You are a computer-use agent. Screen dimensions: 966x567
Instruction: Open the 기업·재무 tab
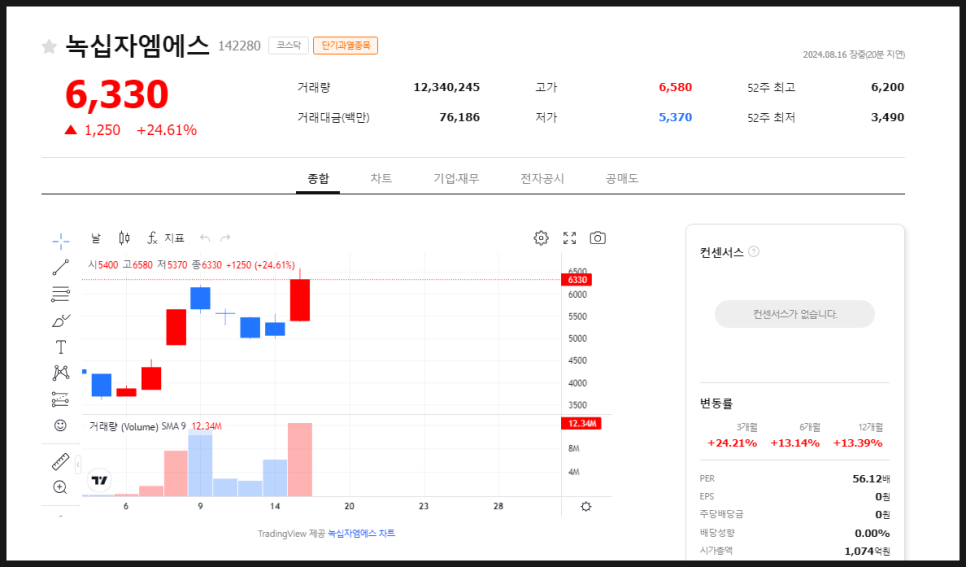456,179
